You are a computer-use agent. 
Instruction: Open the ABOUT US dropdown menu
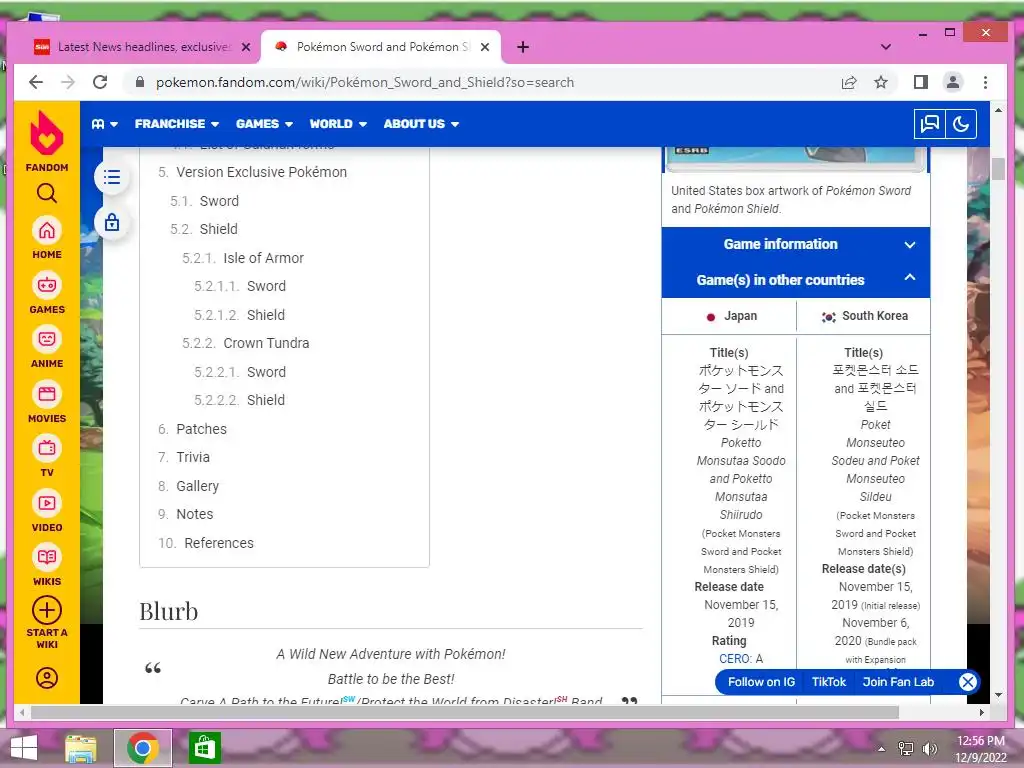coord(421,123)
